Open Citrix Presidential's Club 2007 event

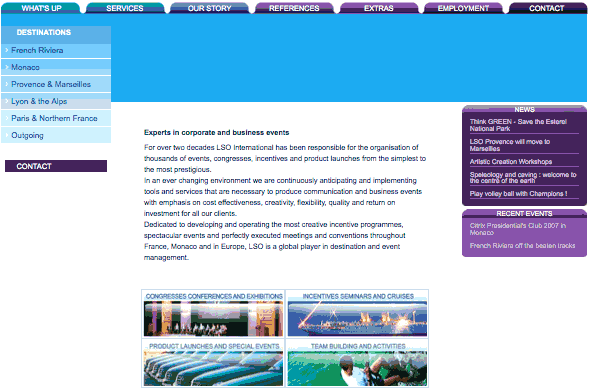[517, 229]
